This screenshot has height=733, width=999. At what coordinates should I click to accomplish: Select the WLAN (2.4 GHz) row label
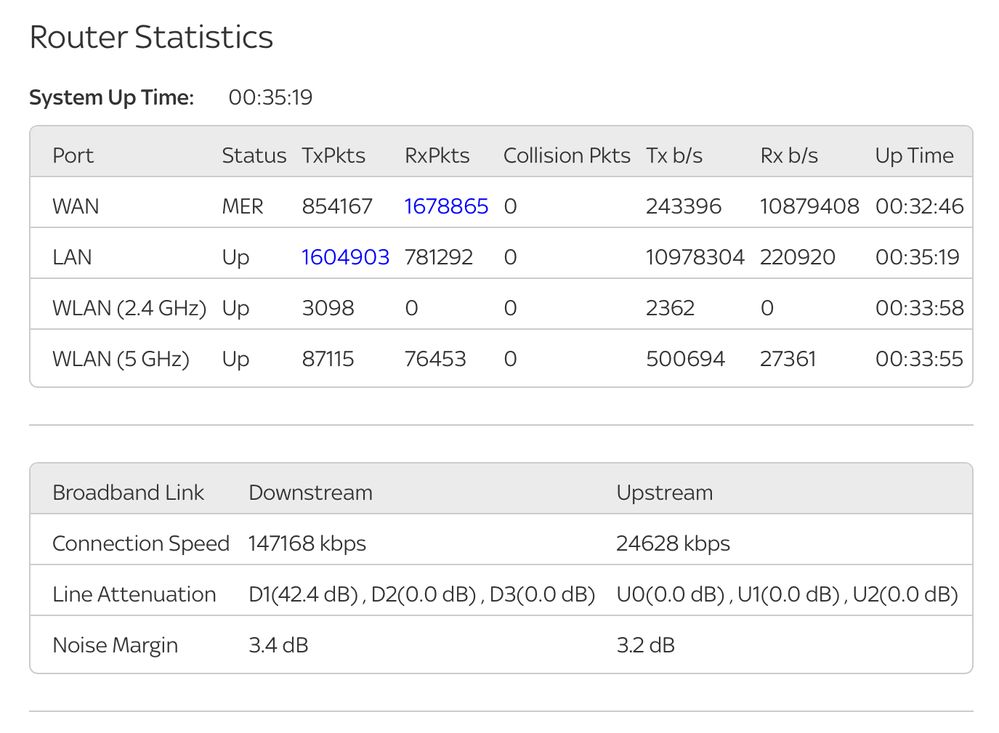129,308
